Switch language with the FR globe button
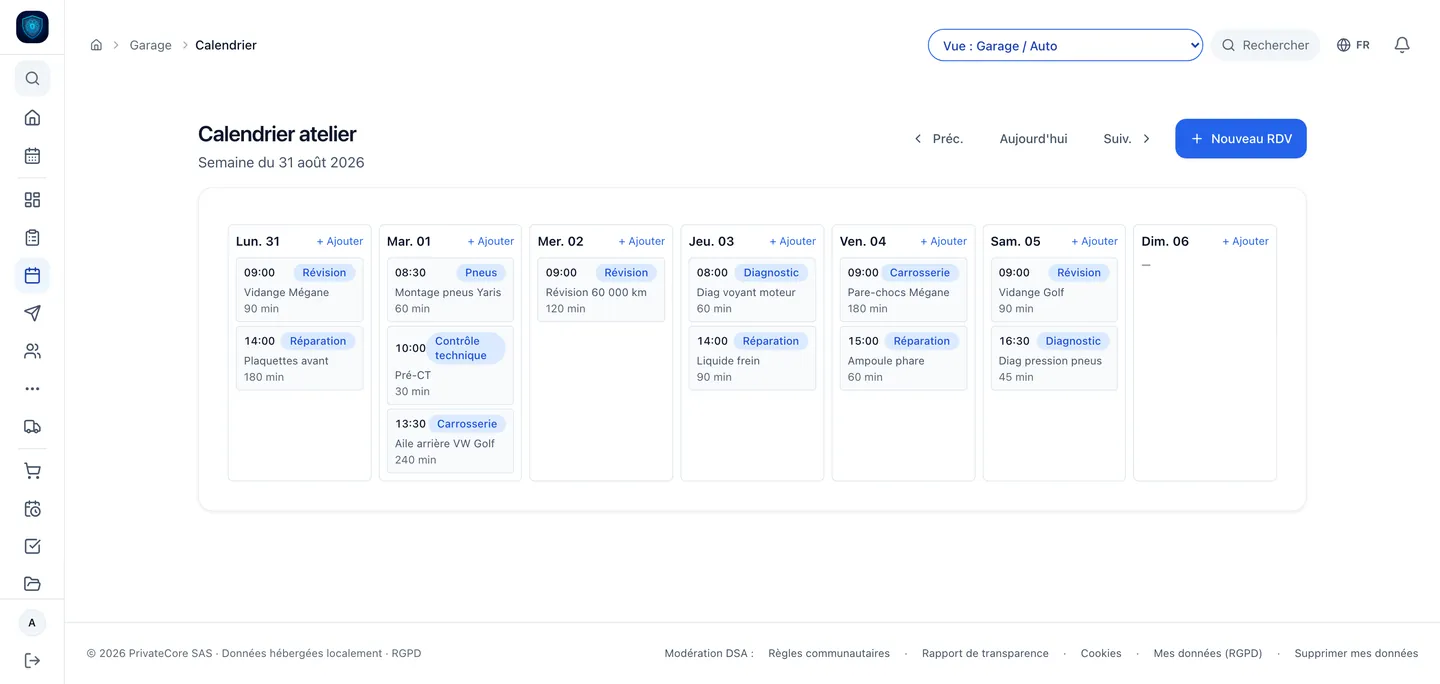Image resolution: width=1440 pixels, height=684 pixels. pyautogui.click(x=1353, y=45)
